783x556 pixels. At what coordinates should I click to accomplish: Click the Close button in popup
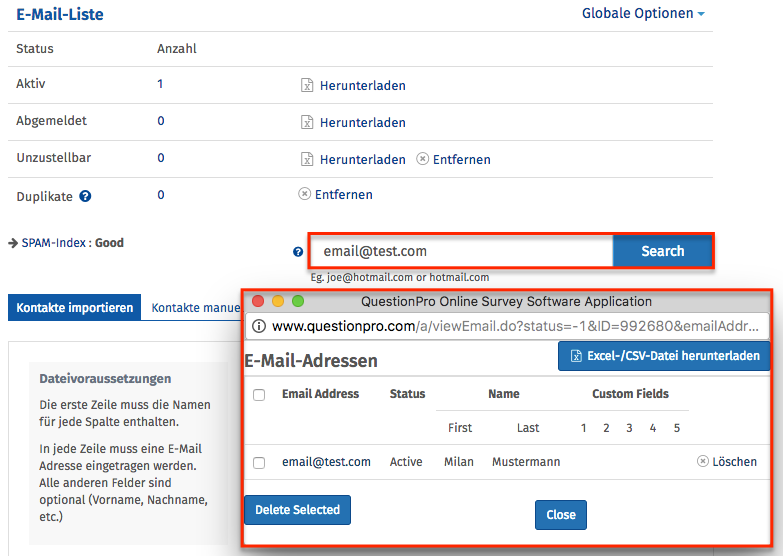(x=561, y=515)
